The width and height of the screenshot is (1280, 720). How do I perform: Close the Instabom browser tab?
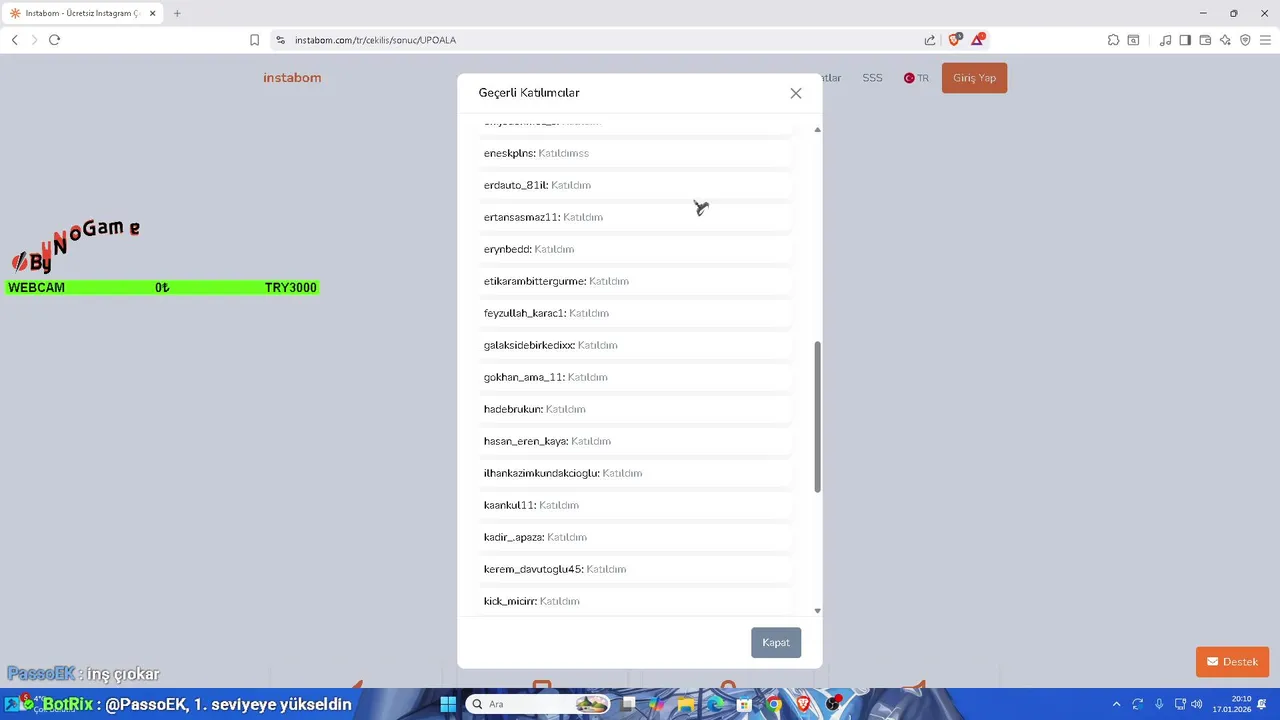point(152,13)
